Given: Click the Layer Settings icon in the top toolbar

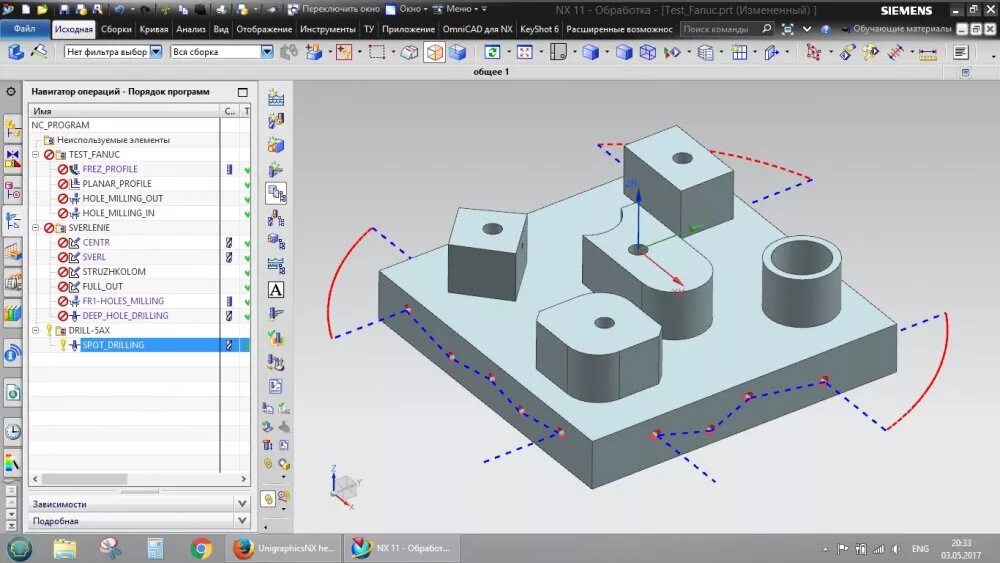Looking at the screenshot, I should click(705, 52).
